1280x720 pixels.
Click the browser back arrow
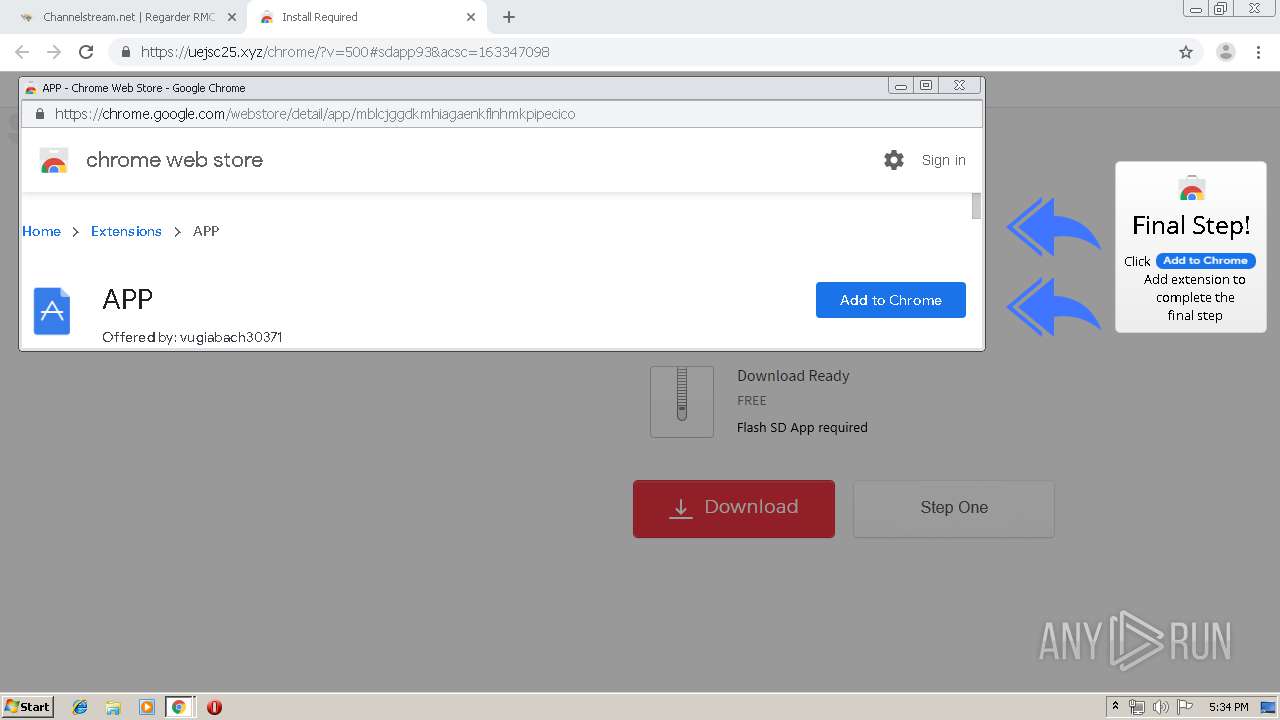(22, 52)
